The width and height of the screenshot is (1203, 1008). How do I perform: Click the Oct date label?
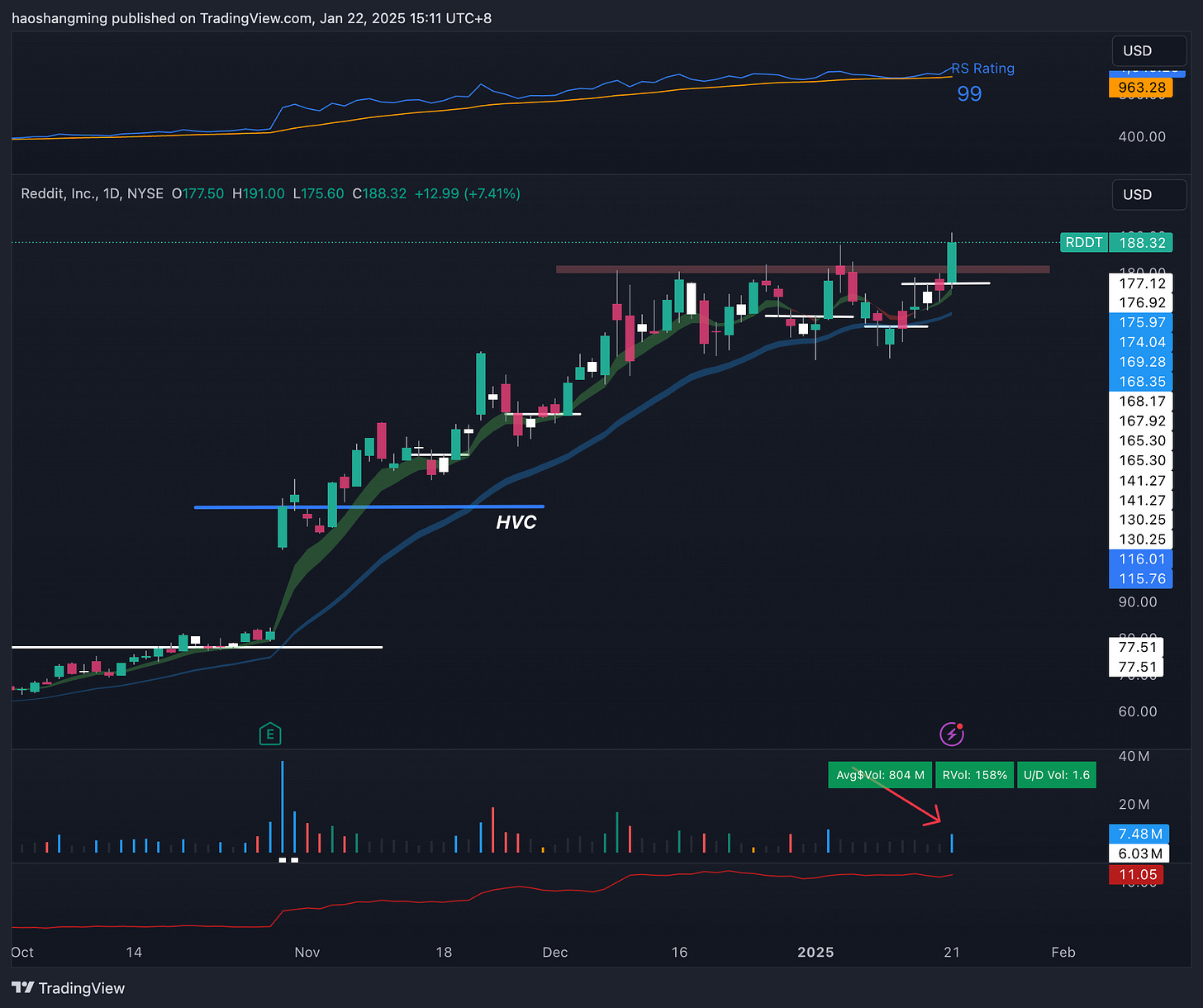tap(22, 953)
